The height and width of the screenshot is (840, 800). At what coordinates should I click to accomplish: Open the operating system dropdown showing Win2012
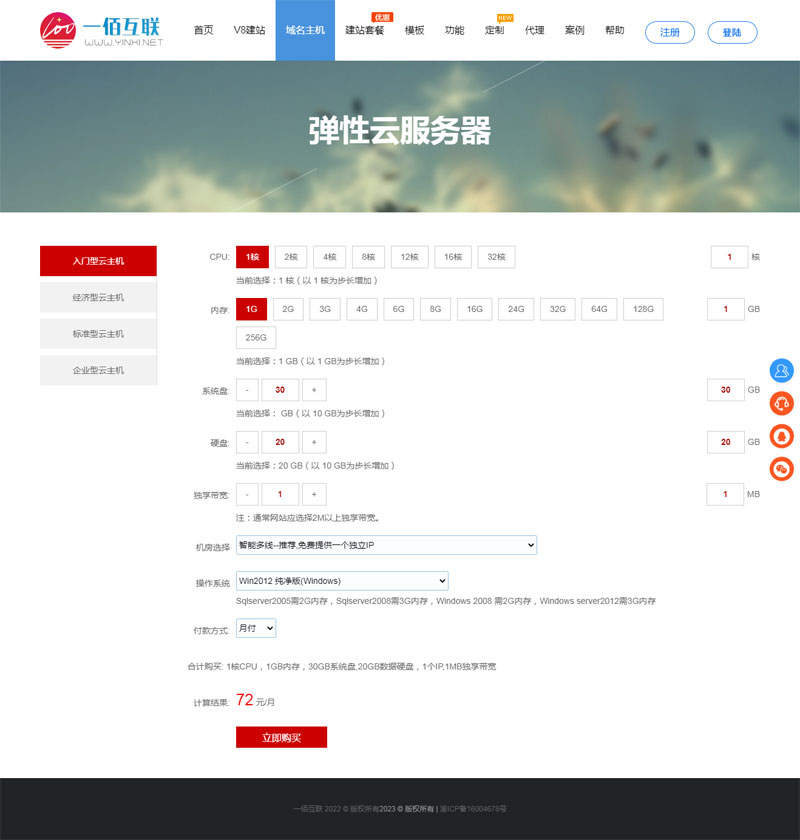point(340,581)
